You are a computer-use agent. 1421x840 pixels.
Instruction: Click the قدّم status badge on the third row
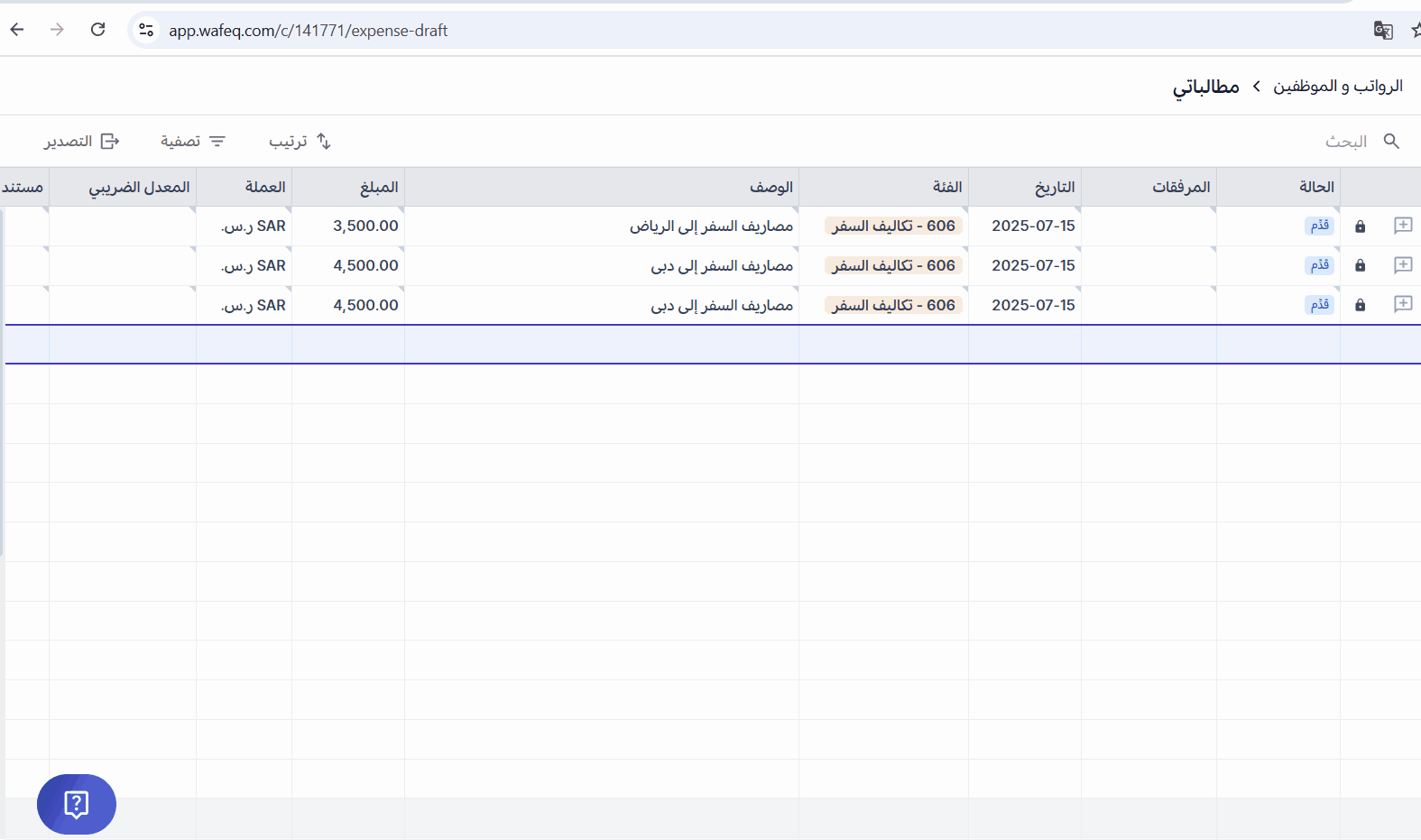[1320, 305]
